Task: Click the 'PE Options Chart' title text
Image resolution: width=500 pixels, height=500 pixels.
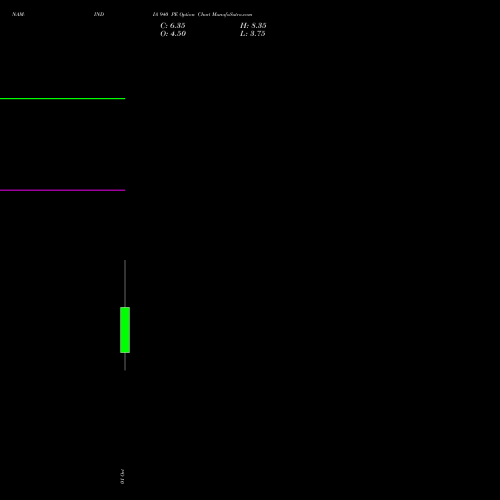Action: click(x=191, y=14)
